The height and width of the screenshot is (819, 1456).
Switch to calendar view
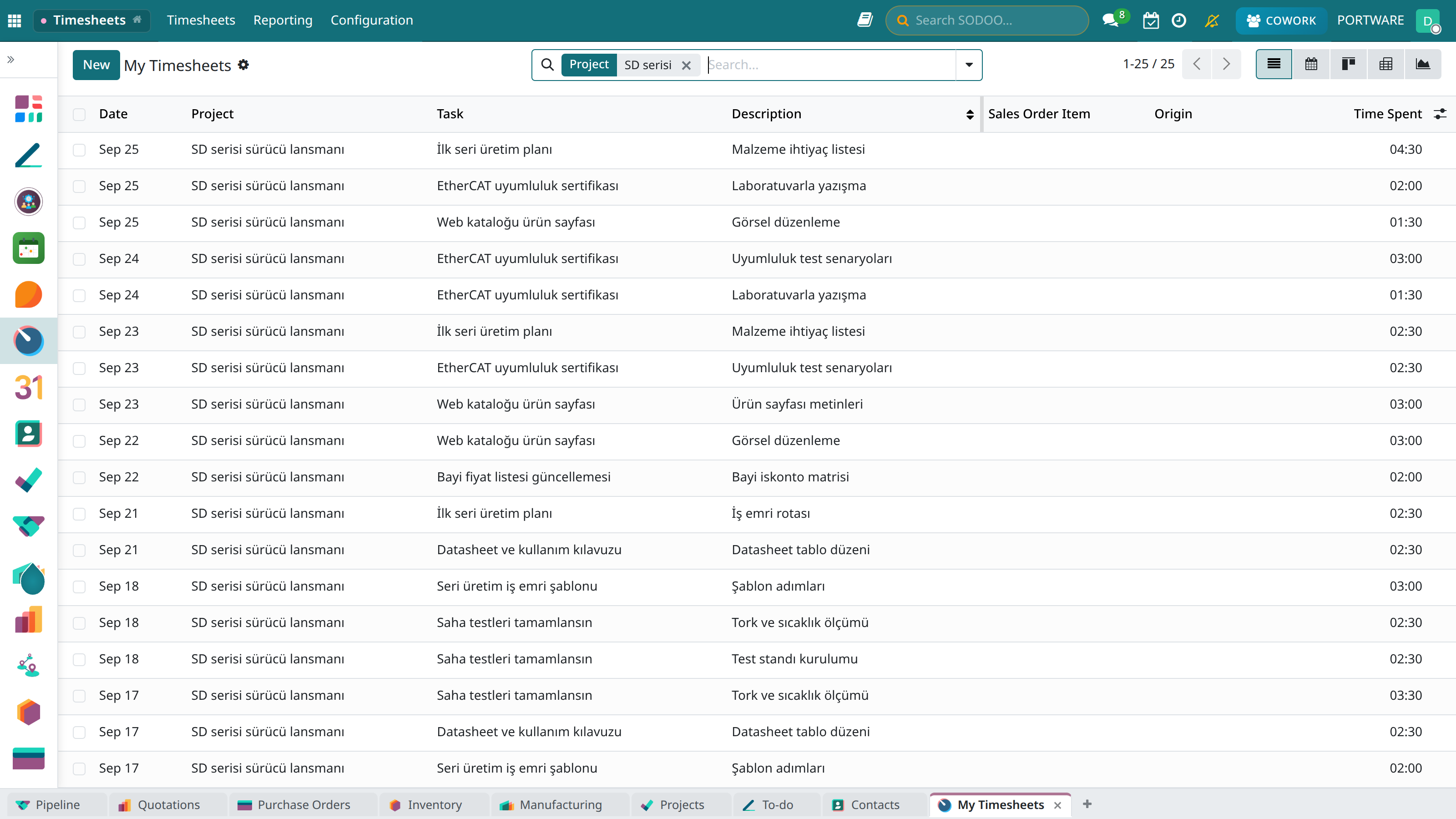coord(1311,64)
